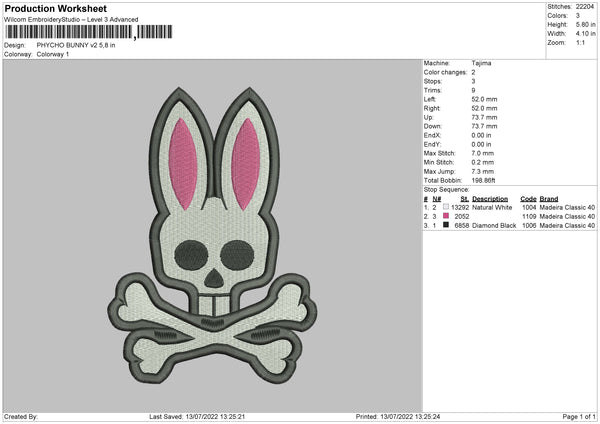Click the 'Left:' label
The height and width of the screenshot is (424, 600).
[429, 99]
